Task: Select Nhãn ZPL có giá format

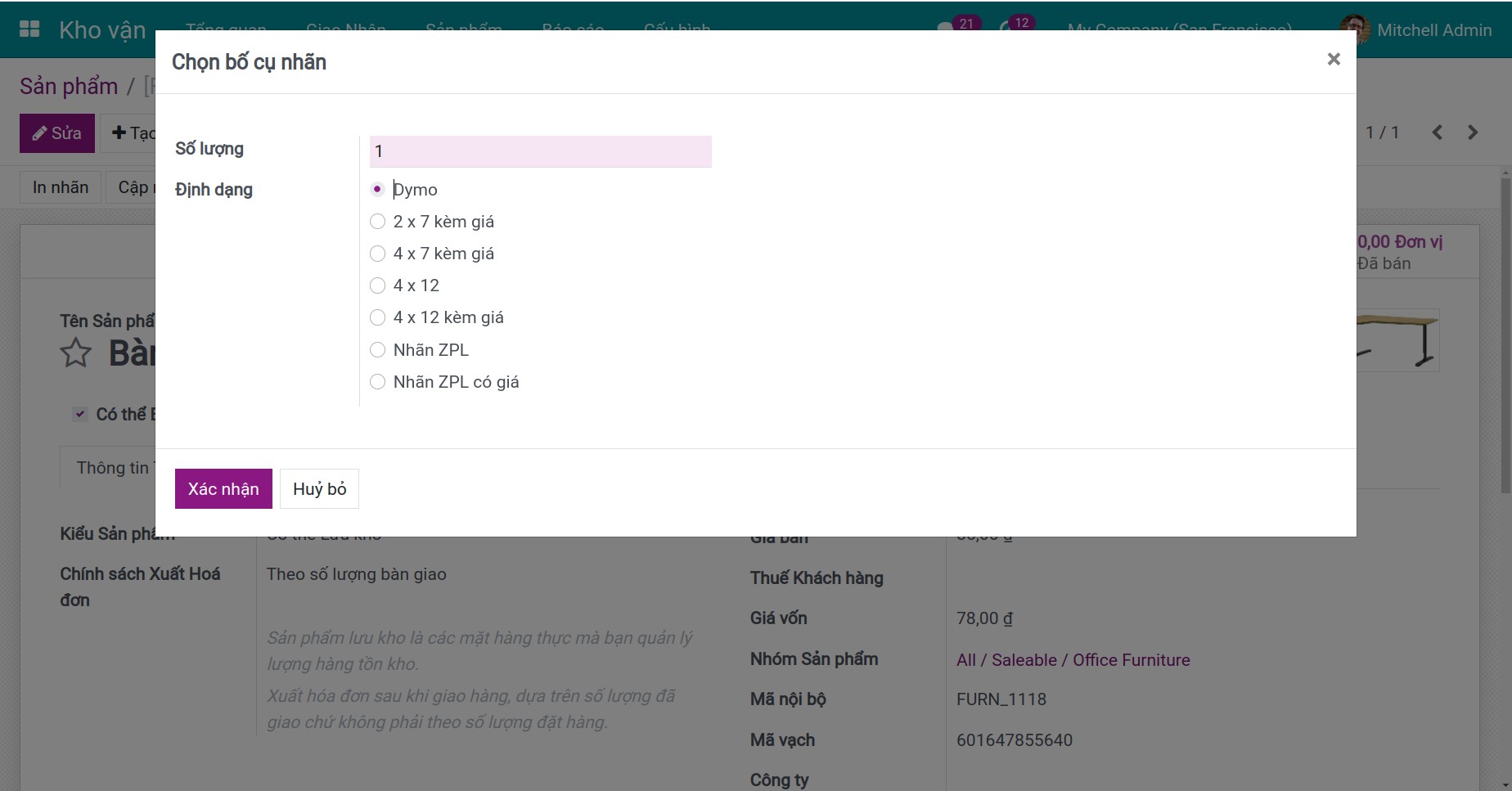Action: [x=377, y=381]
